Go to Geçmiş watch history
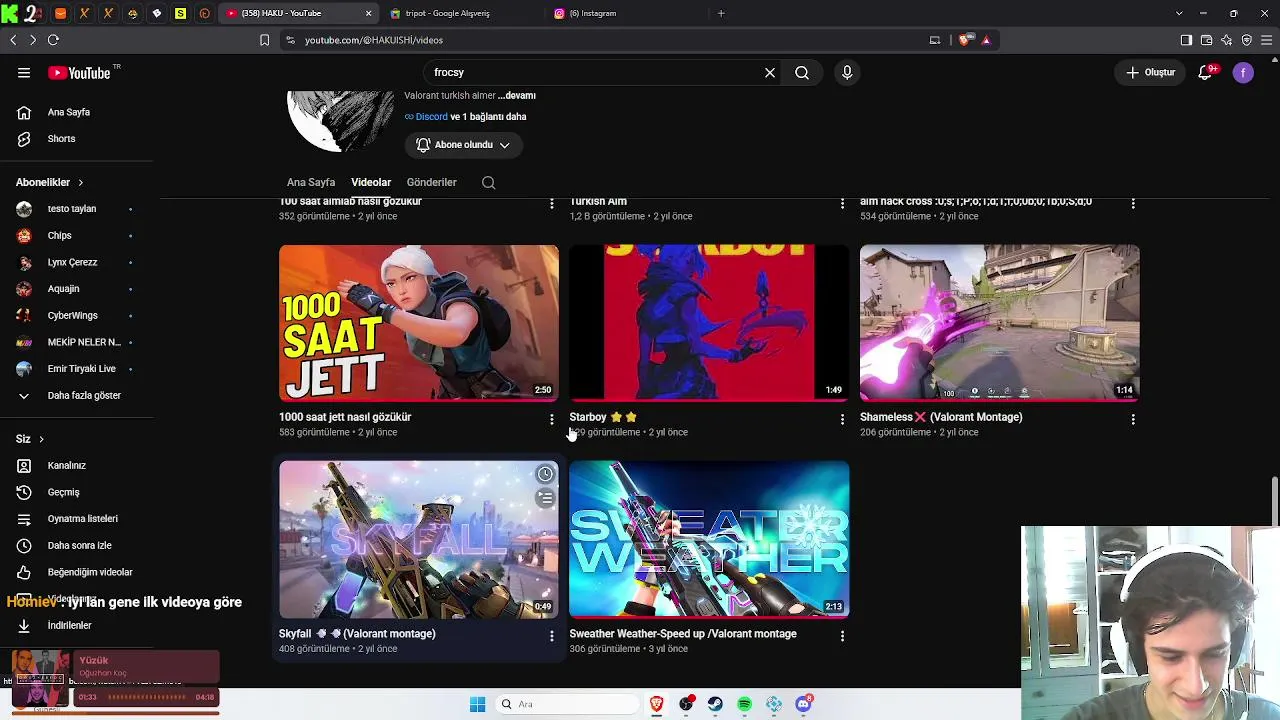Viewport: 1280px width, 720px height. coord(76,492)
